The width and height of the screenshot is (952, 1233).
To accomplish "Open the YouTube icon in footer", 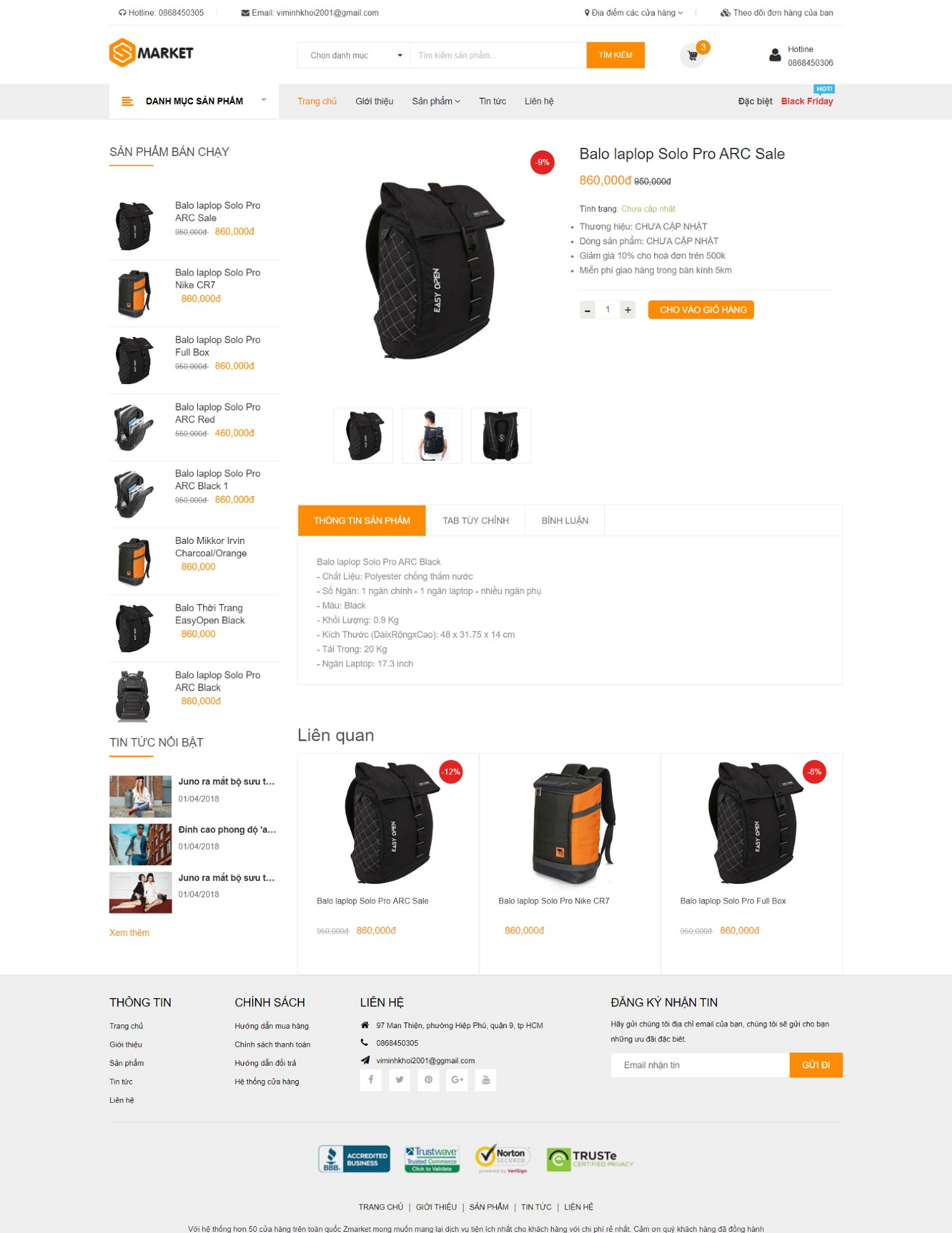I will point(486,1079).
